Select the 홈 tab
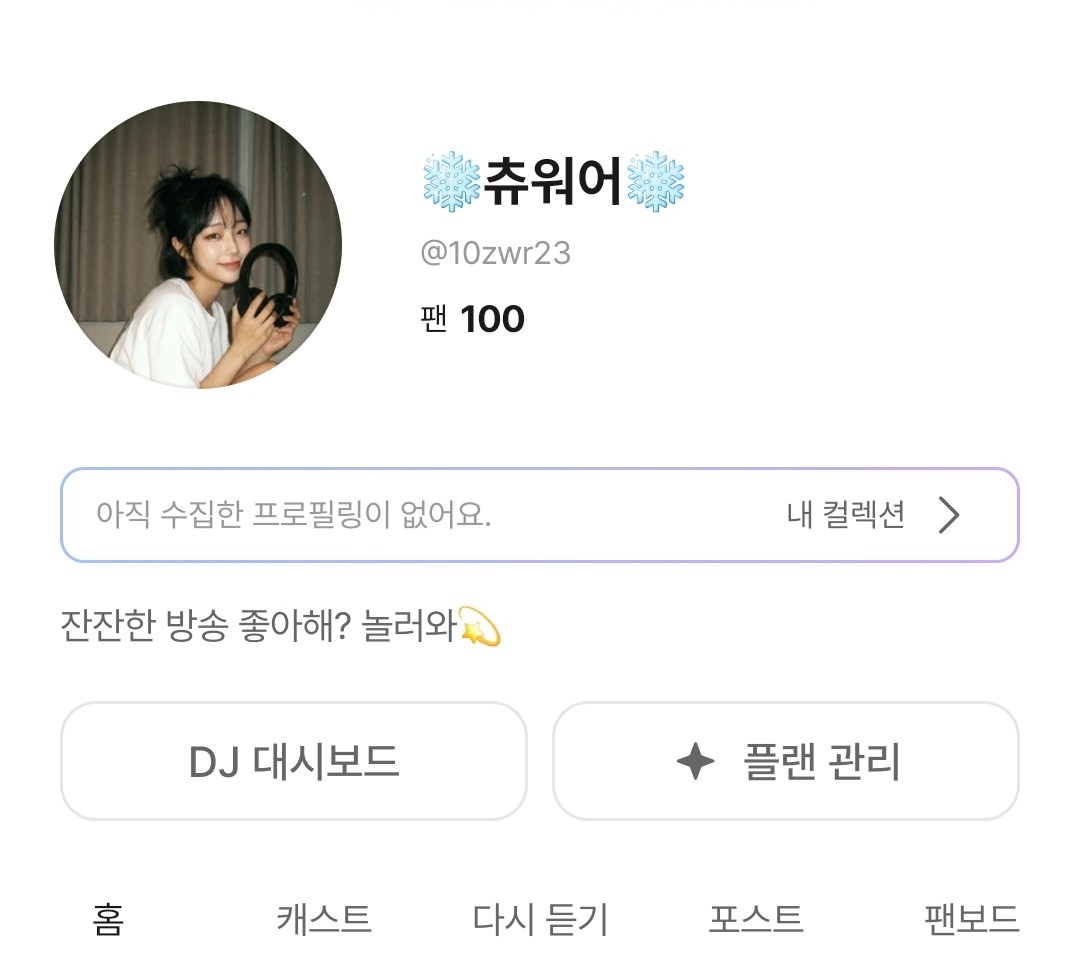 coord(108,918)
